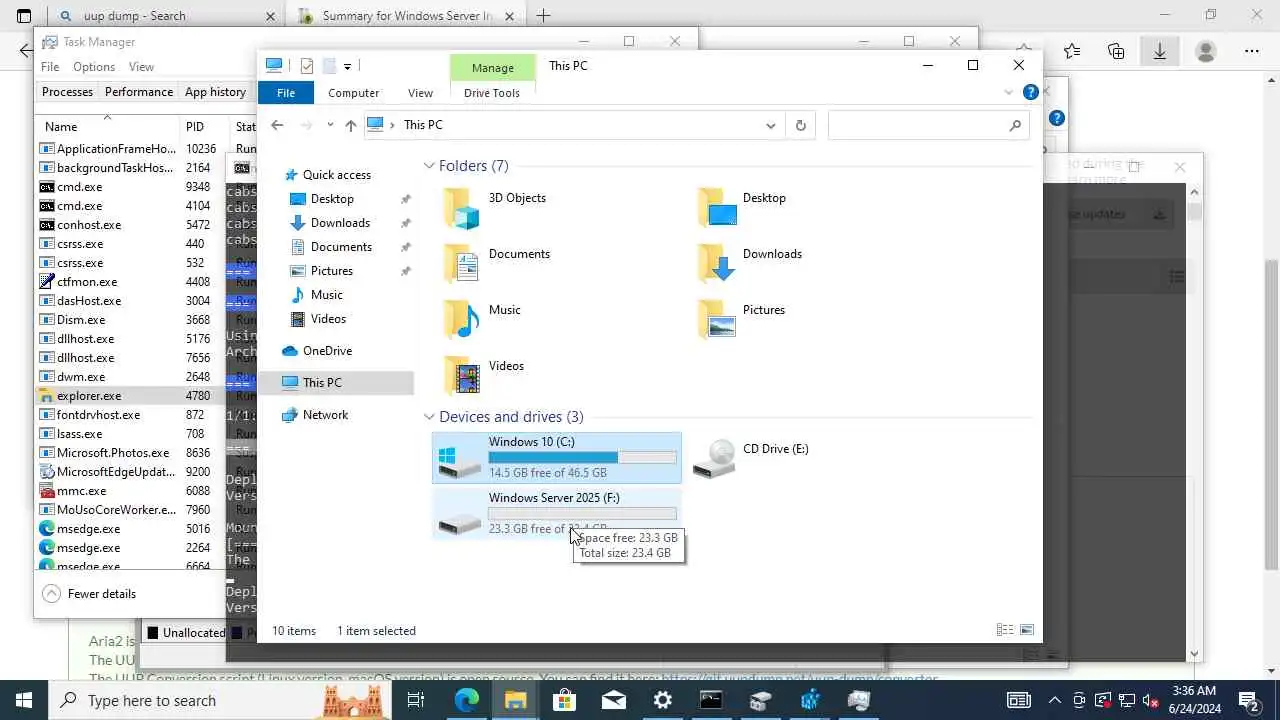Screen dimensions: 1280x720
Task: Collapse Task Manager with Fewer details
Action: coord(89,594)
